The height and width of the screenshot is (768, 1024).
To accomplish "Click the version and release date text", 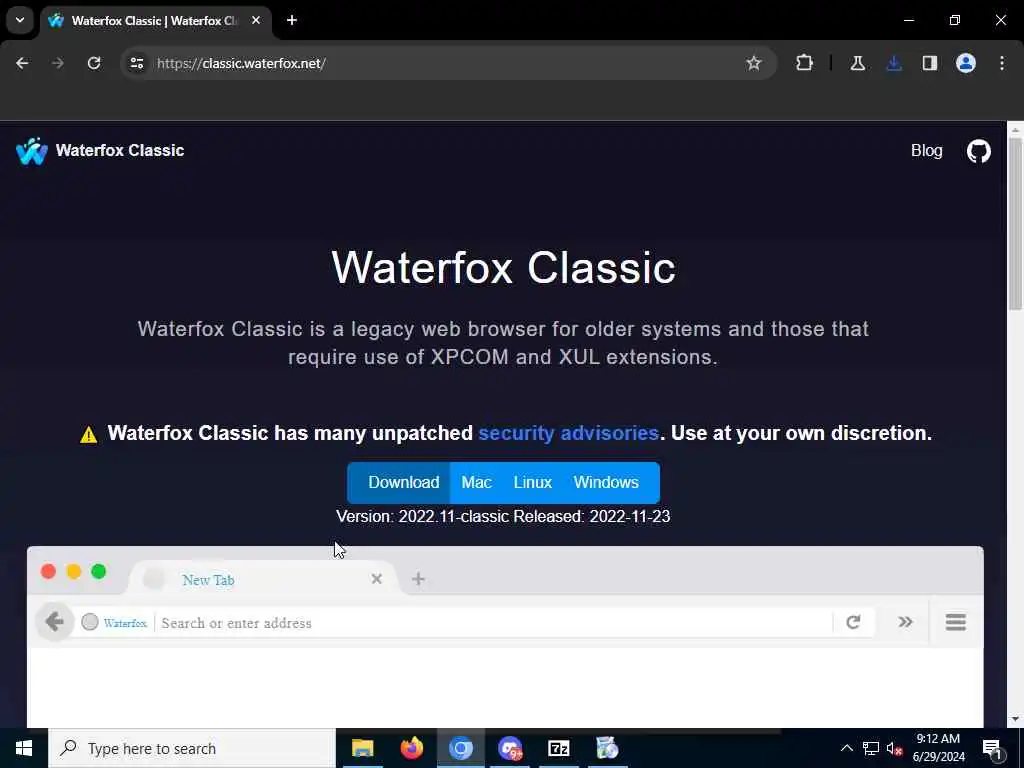I will coord(503,517).
